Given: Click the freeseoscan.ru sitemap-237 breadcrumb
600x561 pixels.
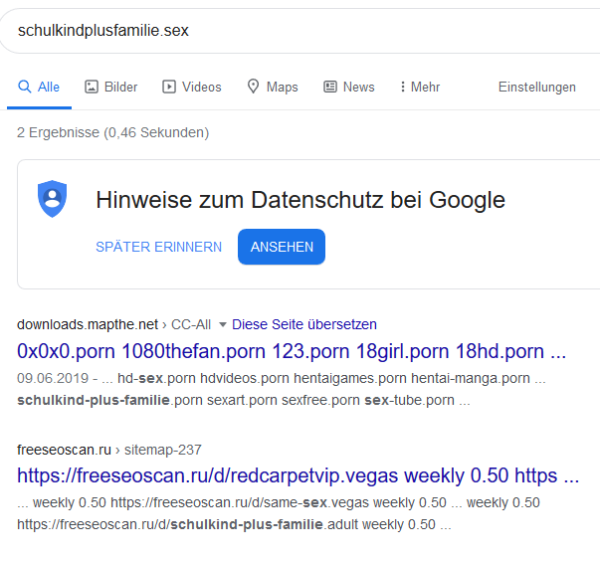Looking at the screenshot, I should tap(109, 450).
